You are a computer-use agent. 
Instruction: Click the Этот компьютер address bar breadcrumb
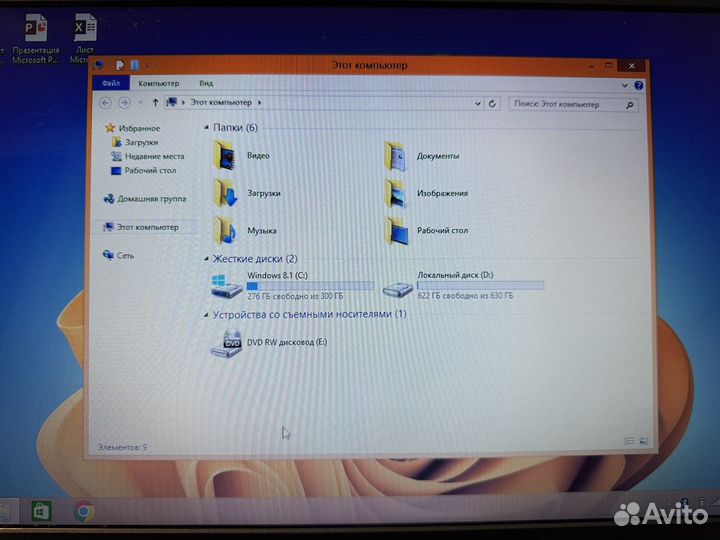coord(221,102)
